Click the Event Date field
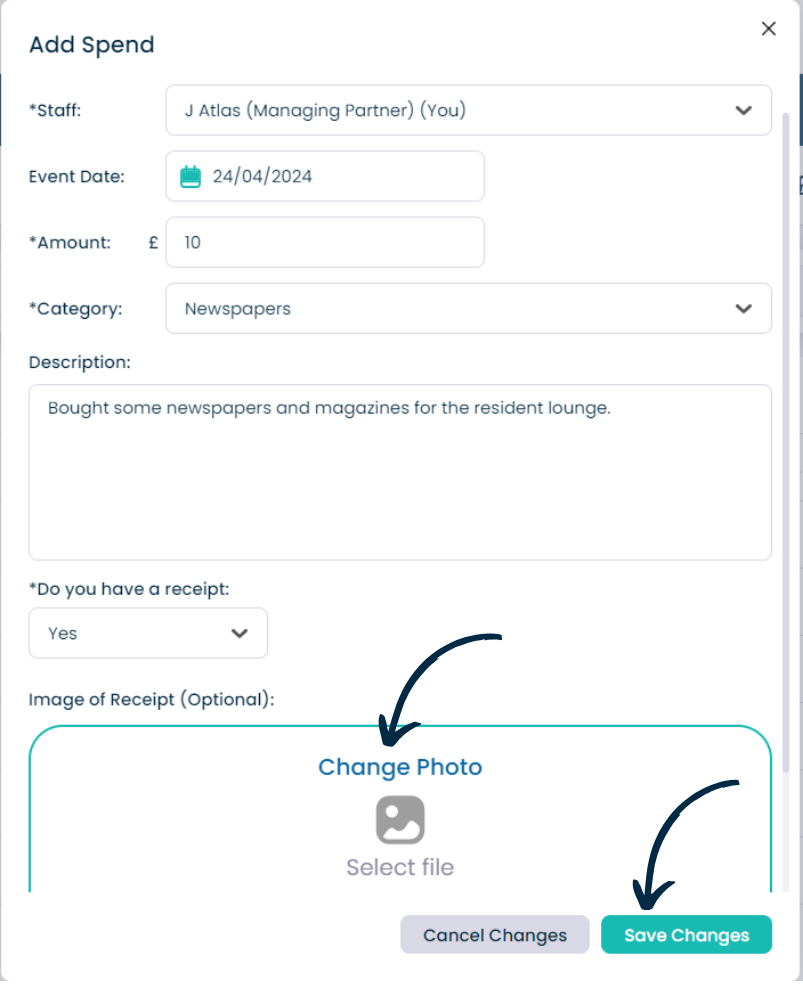Image resolution: width=803 pixels, height=984 pixels. click(325, 176)
